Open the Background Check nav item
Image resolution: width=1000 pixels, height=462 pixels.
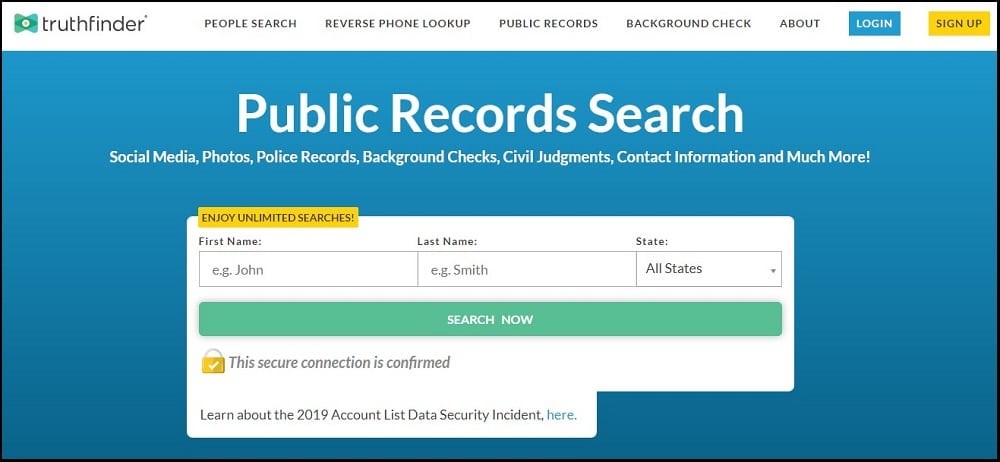689,24
